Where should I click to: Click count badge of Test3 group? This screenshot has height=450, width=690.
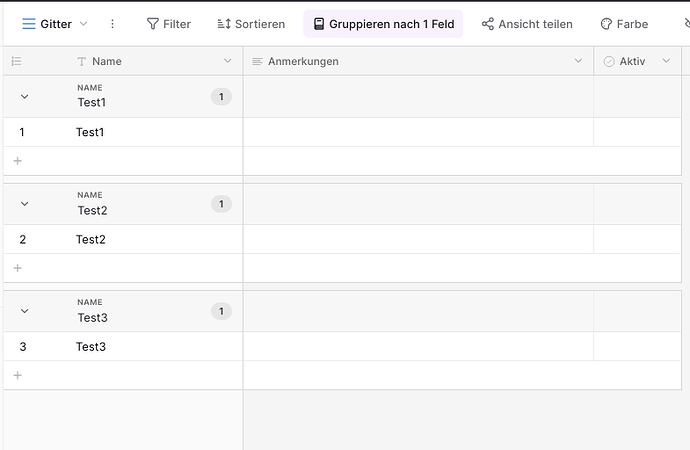(x=221, y=311)
